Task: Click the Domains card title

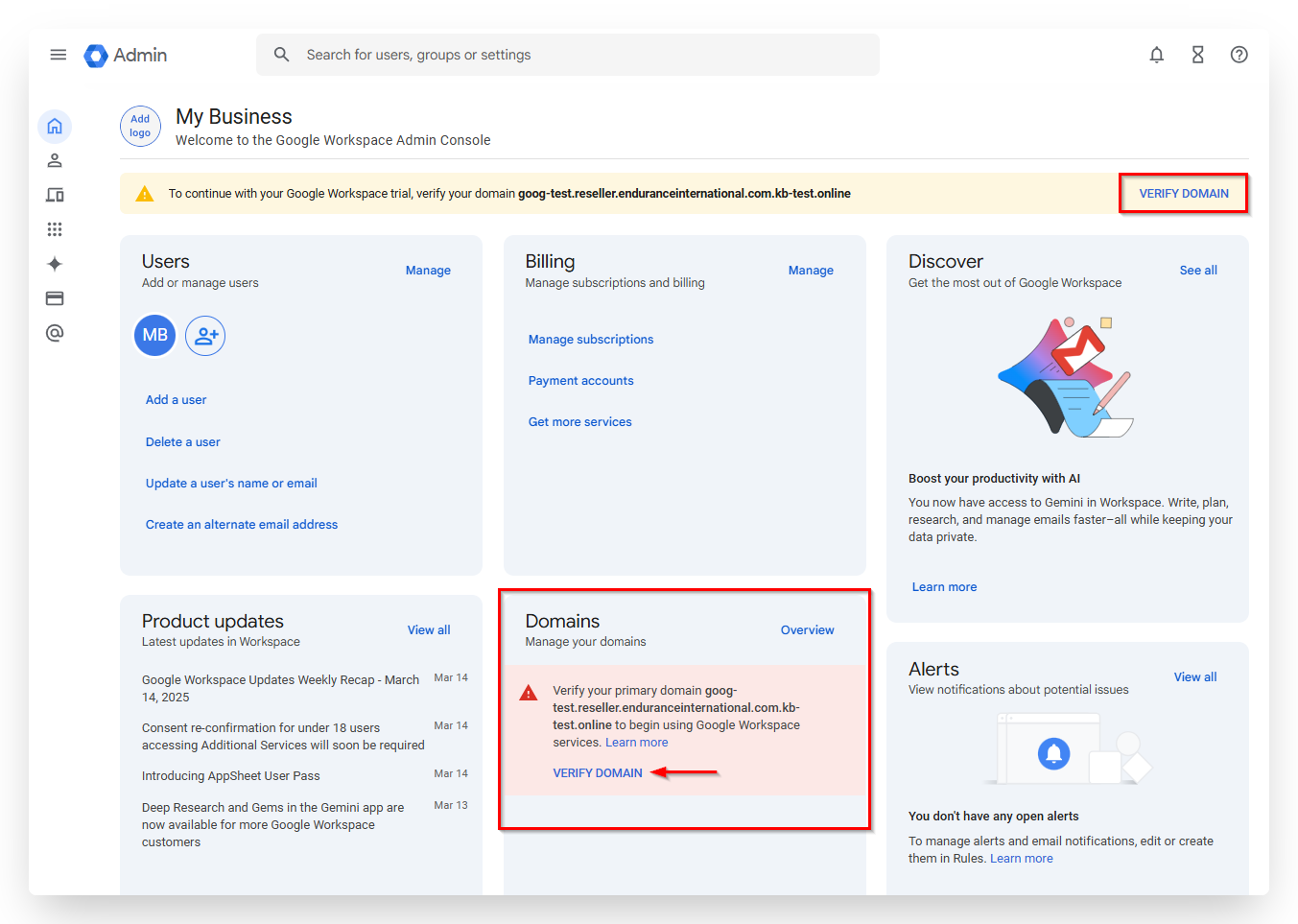Action: pyautogui.click(x=562, y=621)
